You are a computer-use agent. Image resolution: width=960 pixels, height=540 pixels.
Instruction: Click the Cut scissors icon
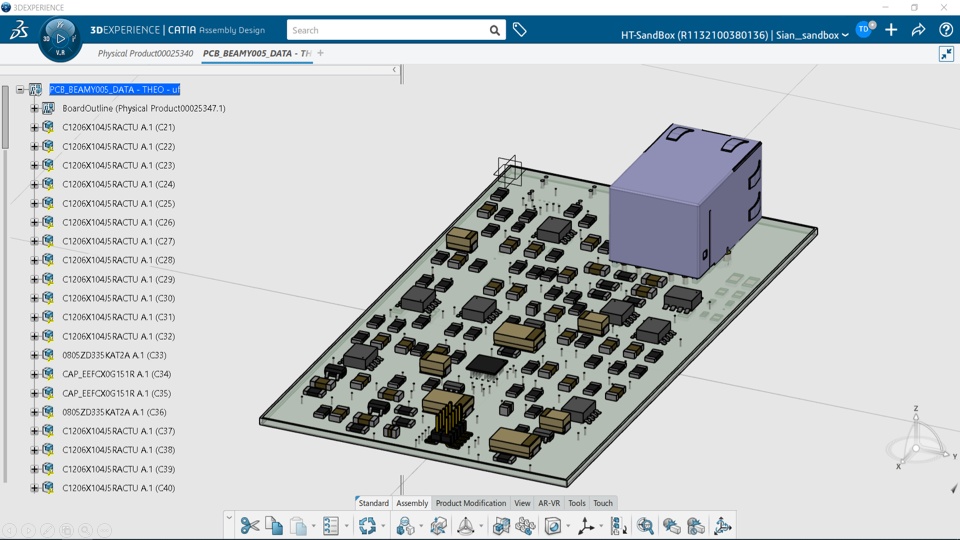pos(250,525)
